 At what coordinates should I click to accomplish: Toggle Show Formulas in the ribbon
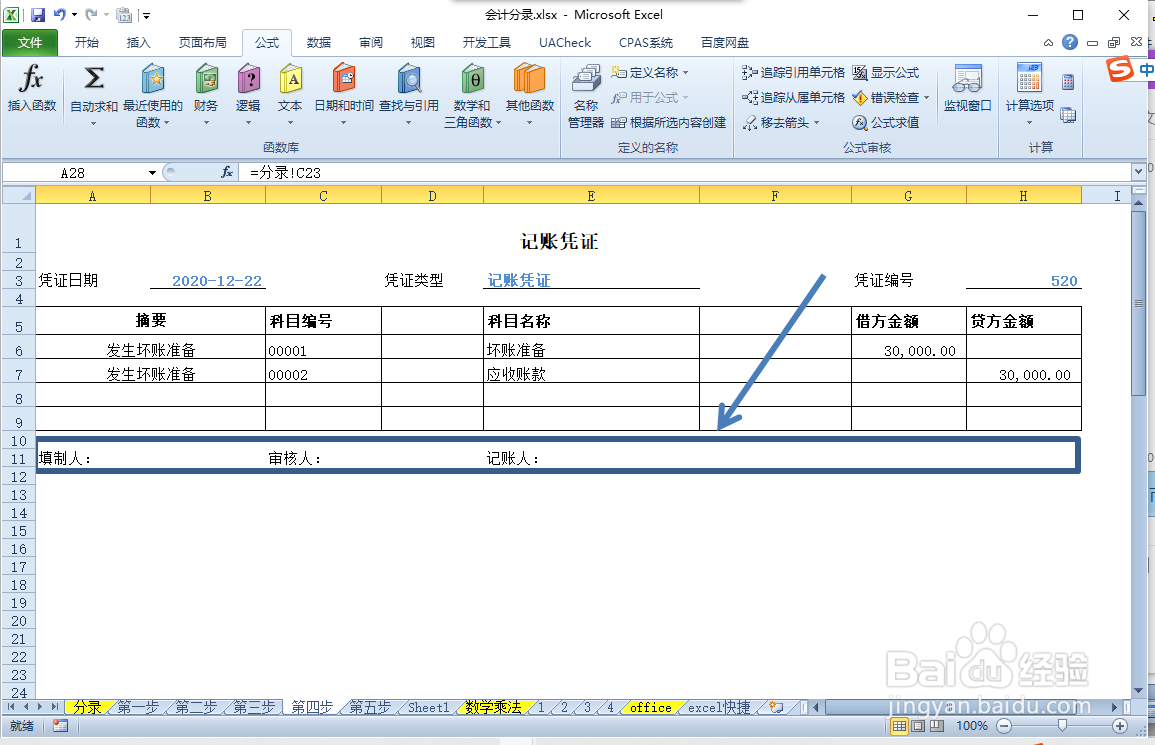(x=886, y=71)
